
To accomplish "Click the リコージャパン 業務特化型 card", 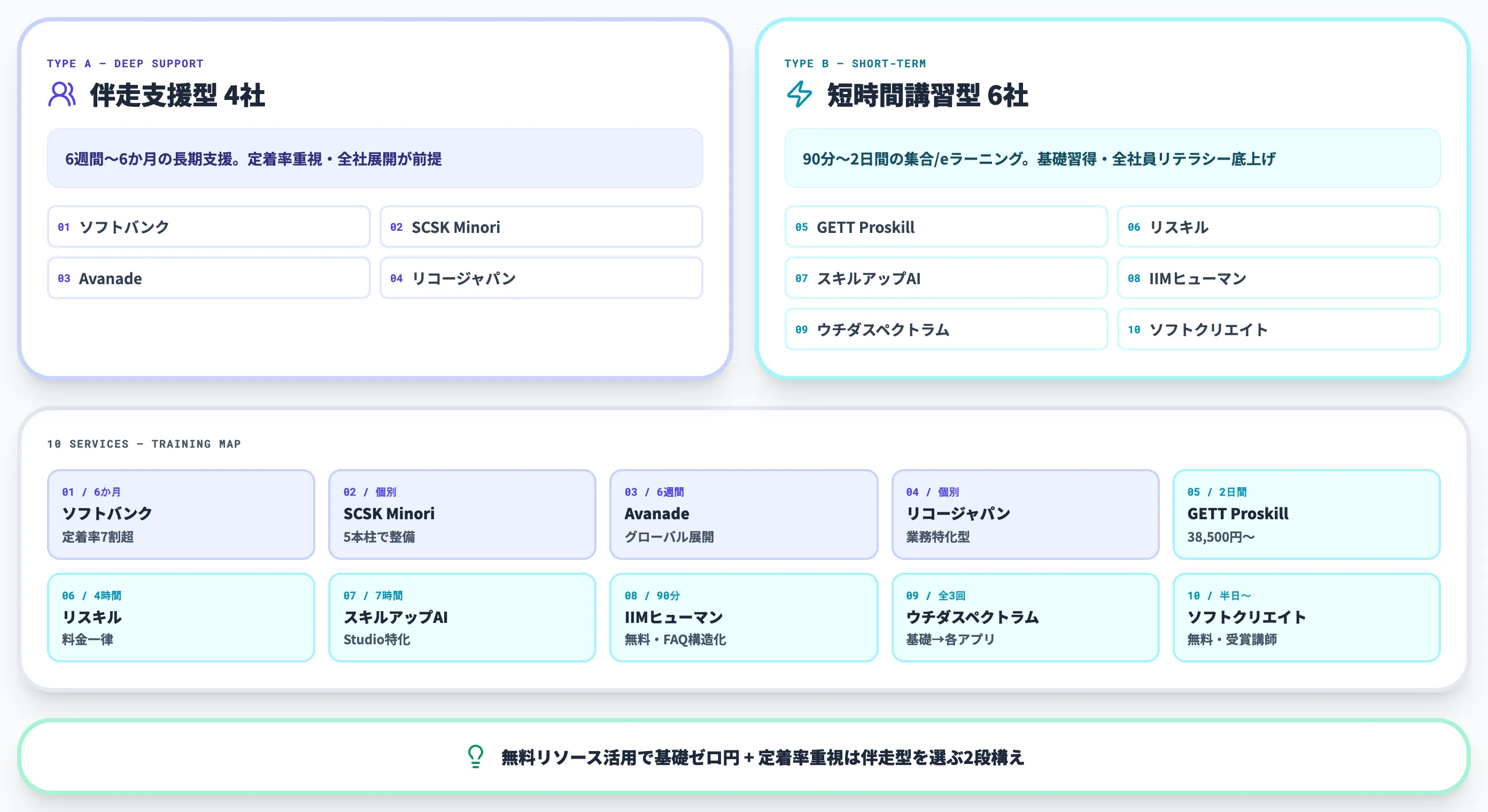I will pos(1025,514).
